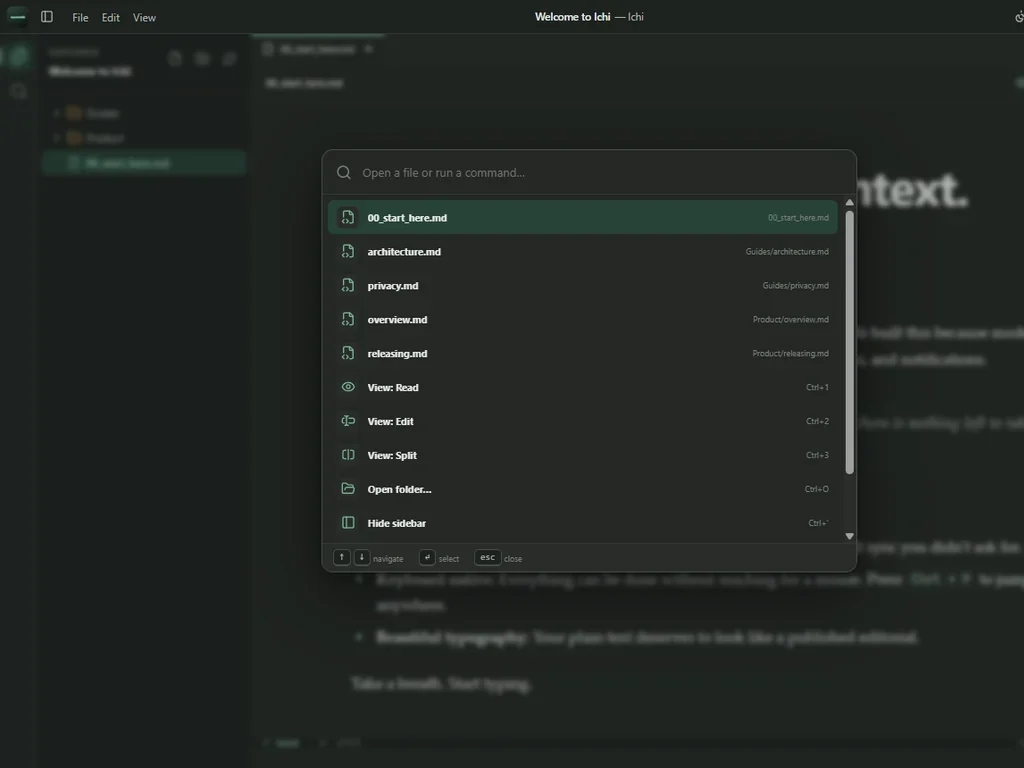This screenshot has width=1024, height=768.
Task: Click the folder icon for Open folder...
Action: click(348, 489)
